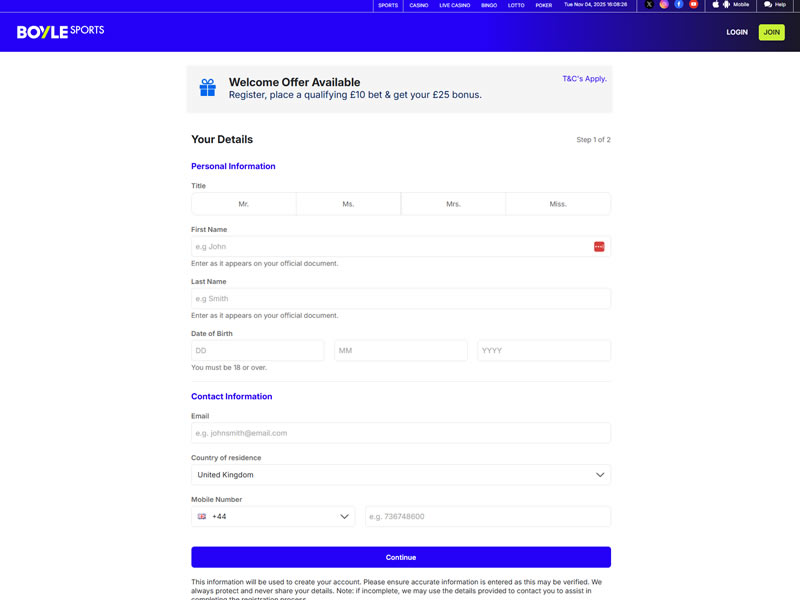Click the green JOIN button
Viewport: 800px width, 600px height.
point(771,32)
